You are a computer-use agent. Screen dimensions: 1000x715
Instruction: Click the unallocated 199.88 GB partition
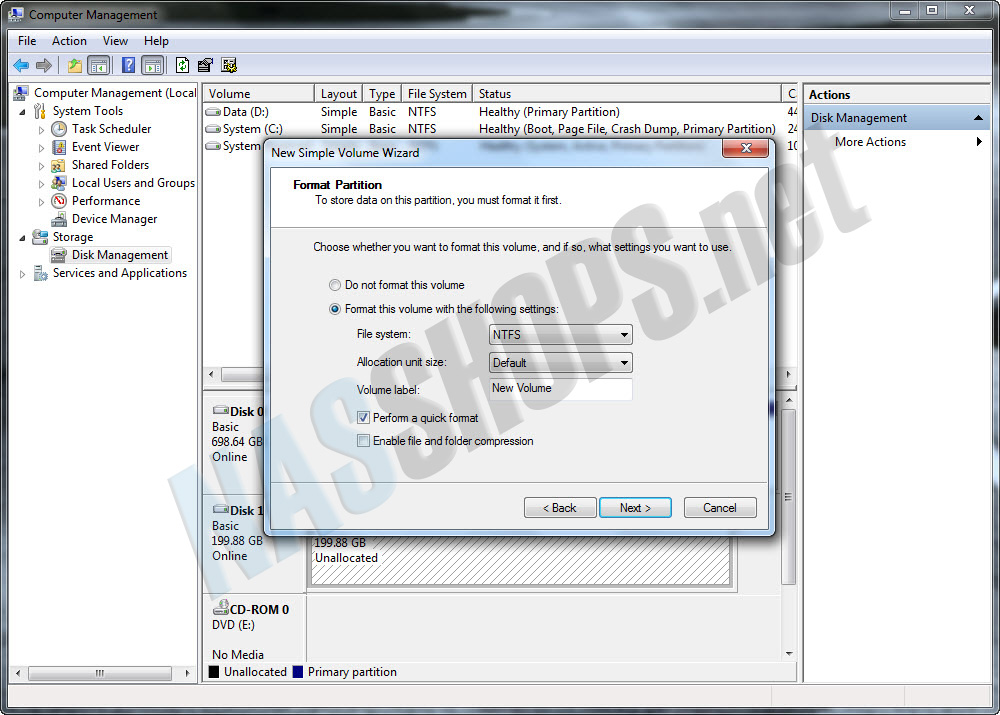tap(520, 560)
